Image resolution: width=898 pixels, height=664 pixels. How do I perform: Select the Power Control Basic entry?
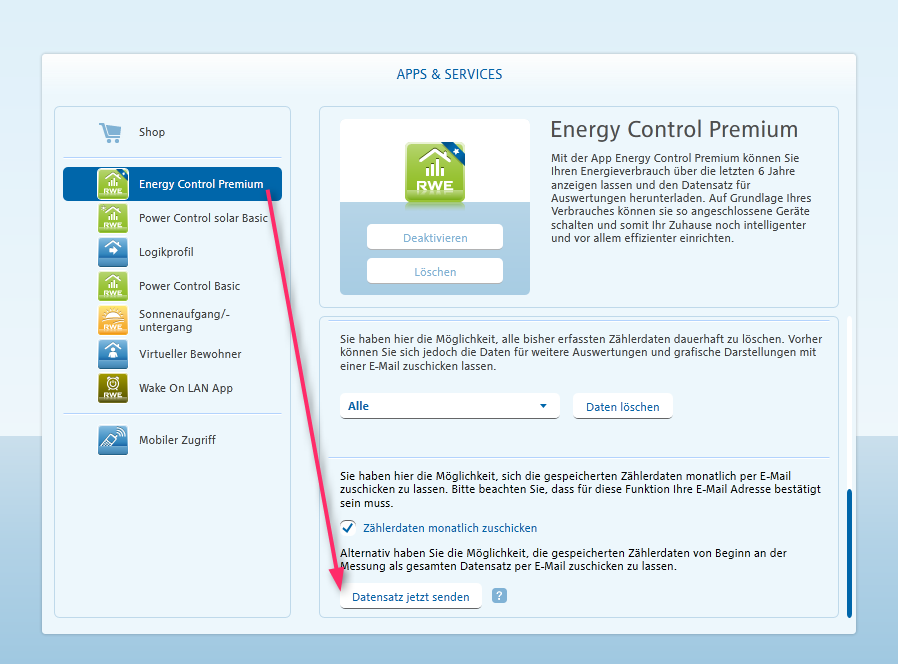pos(172,286)
